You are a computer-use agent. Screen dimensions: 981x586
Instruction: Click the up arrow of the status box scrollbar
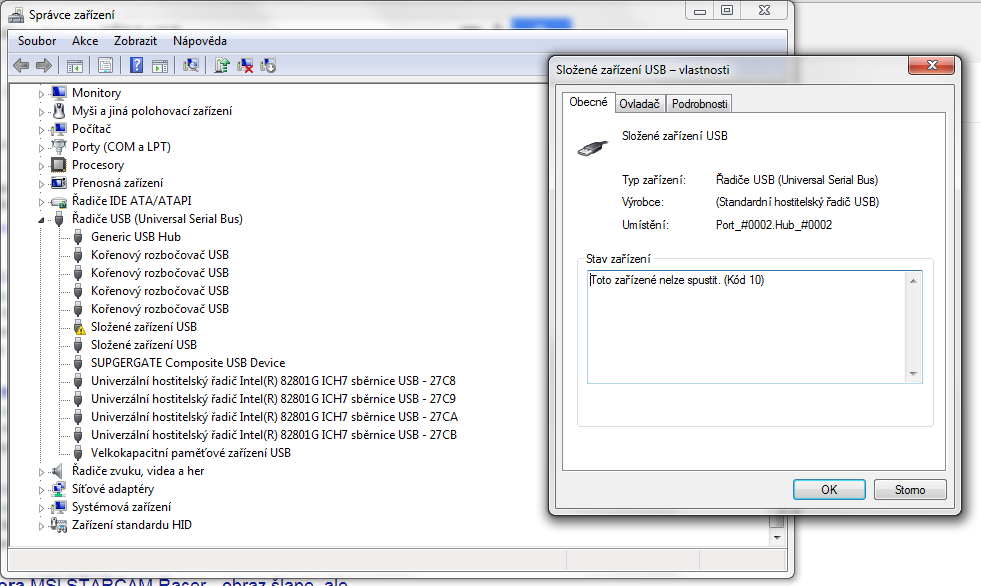pyautogui.click(x=913, y=281)
